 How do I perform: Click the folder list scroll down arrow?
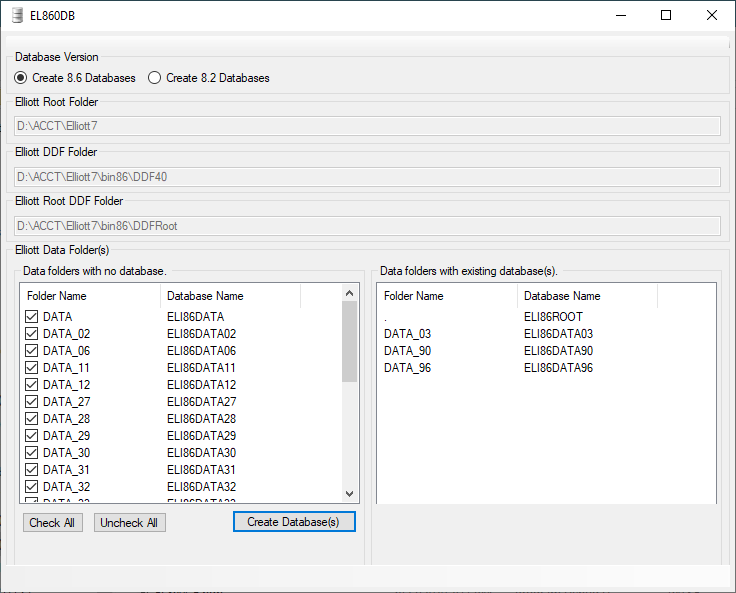(349, 493)
